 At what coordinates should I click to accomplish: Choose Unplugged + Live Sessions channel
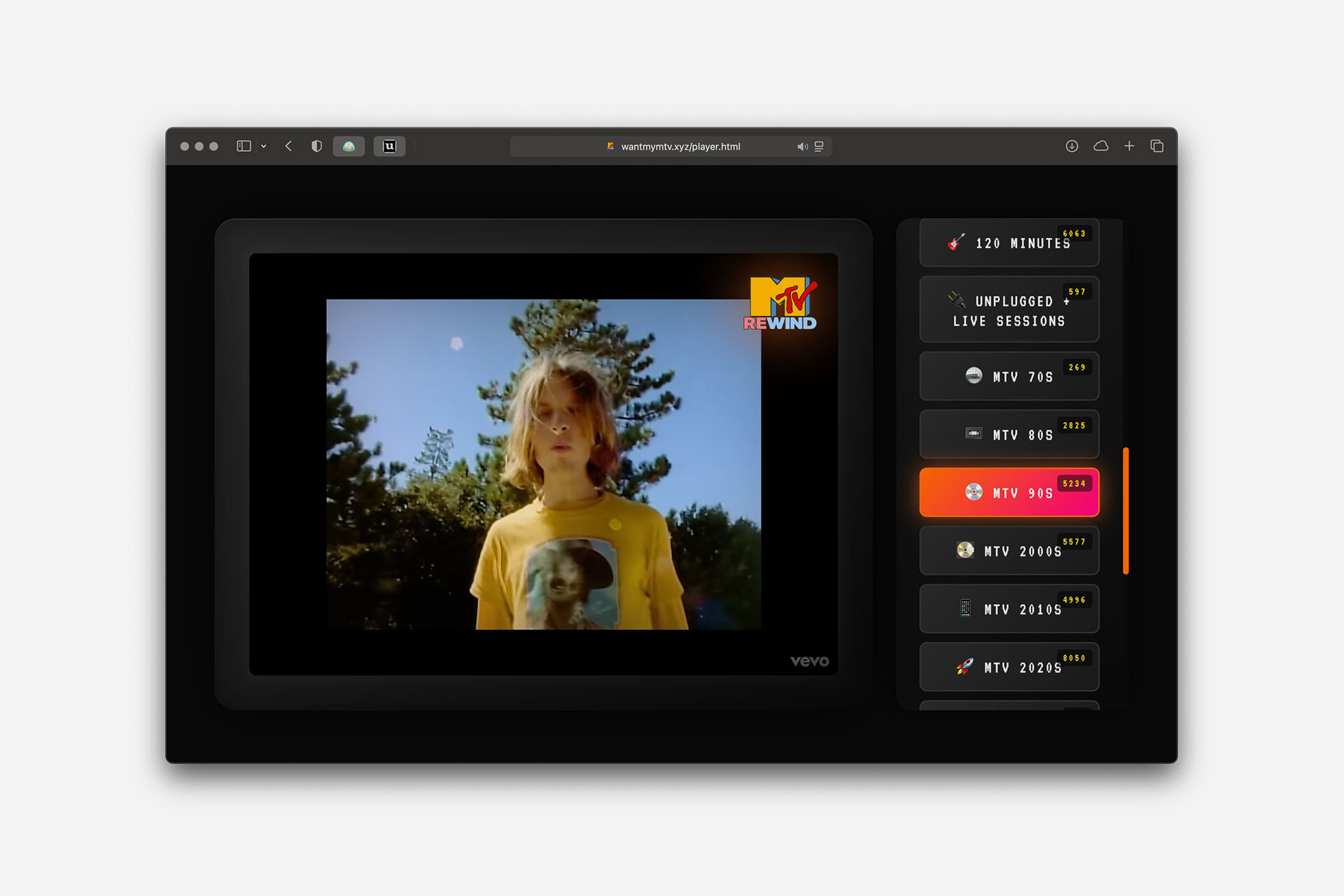[1009, 310]
